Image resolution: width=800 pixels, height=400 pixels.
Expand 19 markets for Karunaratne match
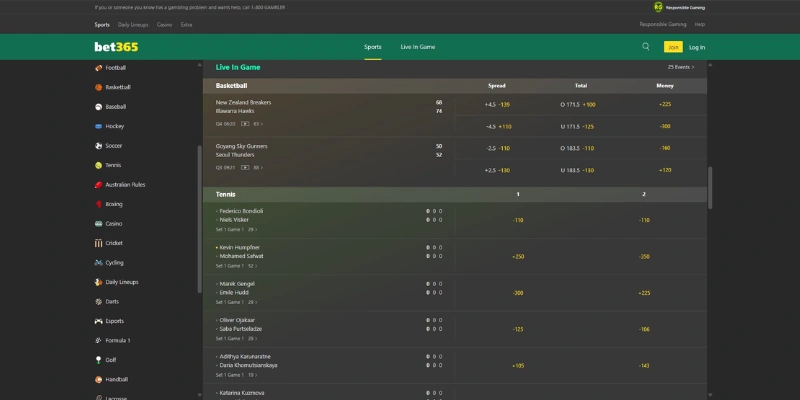point(253,375)
